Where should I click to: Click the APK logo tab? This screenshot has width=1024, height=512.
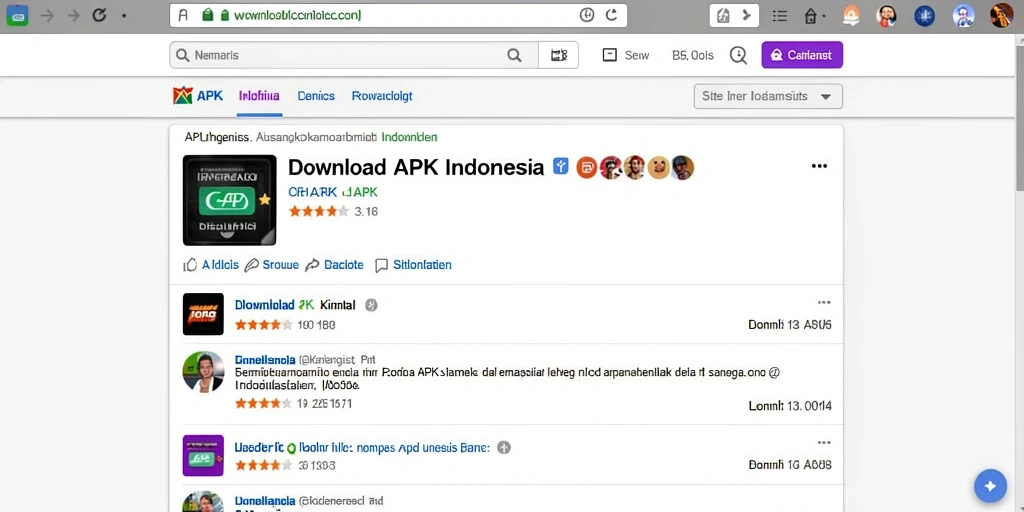pos(198,96)
